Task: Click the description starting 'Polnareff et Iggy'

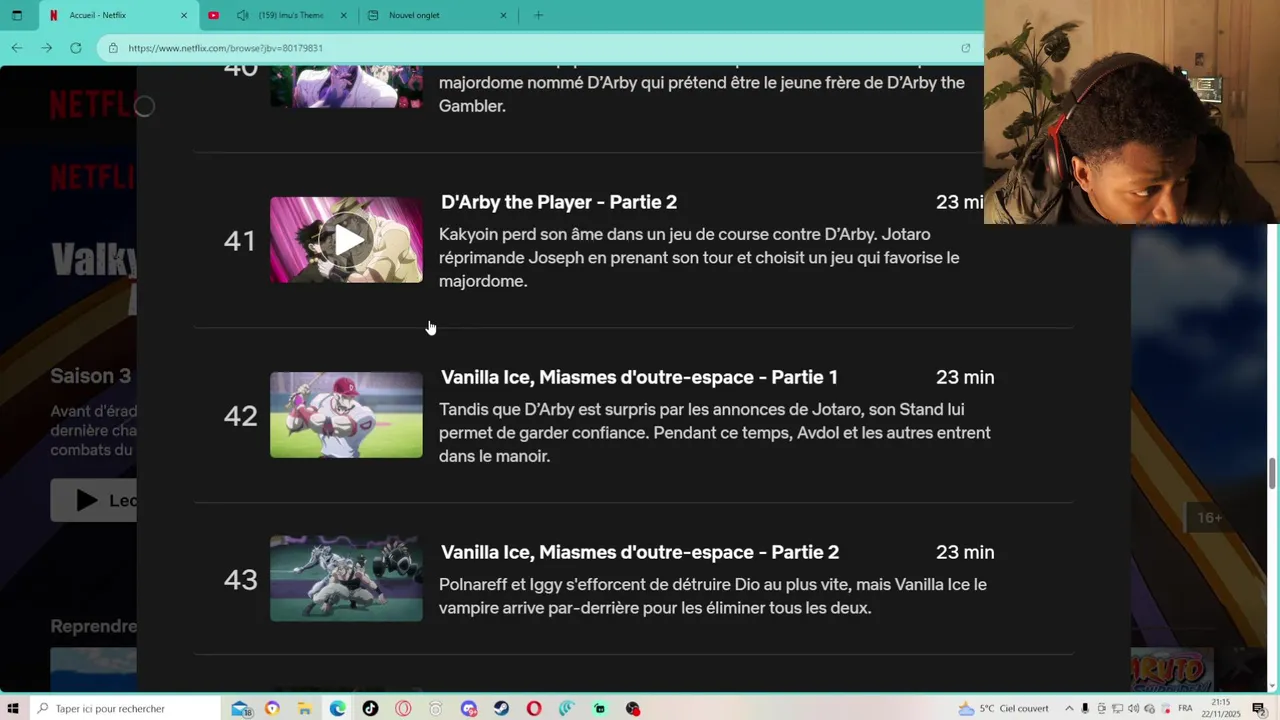Action: (x=713, y=596)
